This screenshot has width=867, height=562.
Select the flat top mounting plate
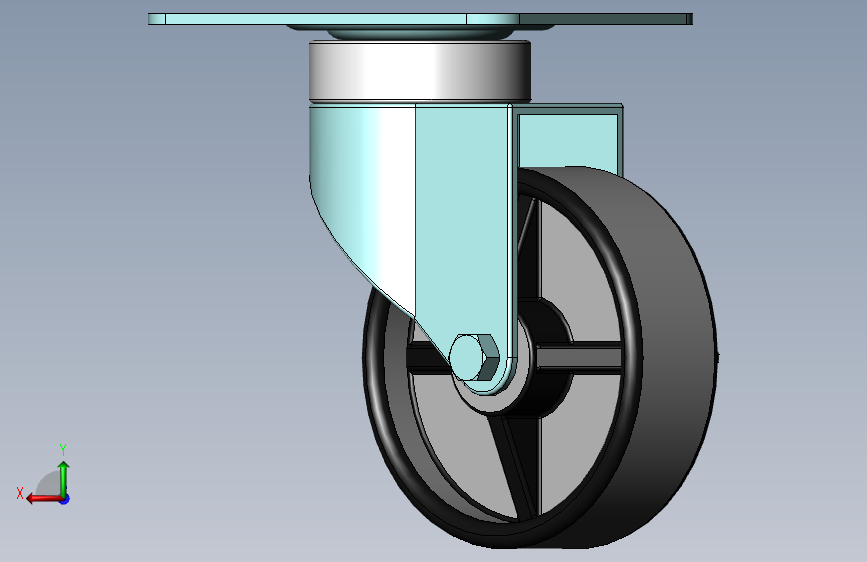point(420,19)
